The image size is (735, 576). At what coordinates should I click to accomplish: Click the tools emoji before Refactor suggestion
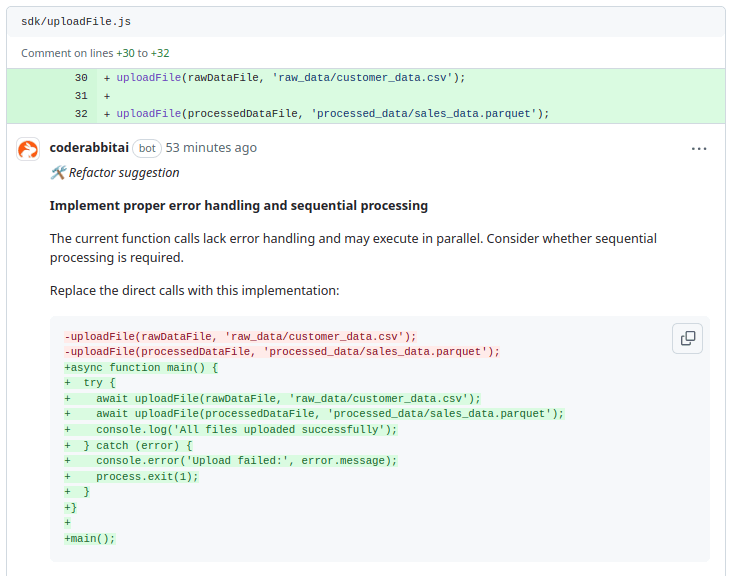tap(58, 173)
